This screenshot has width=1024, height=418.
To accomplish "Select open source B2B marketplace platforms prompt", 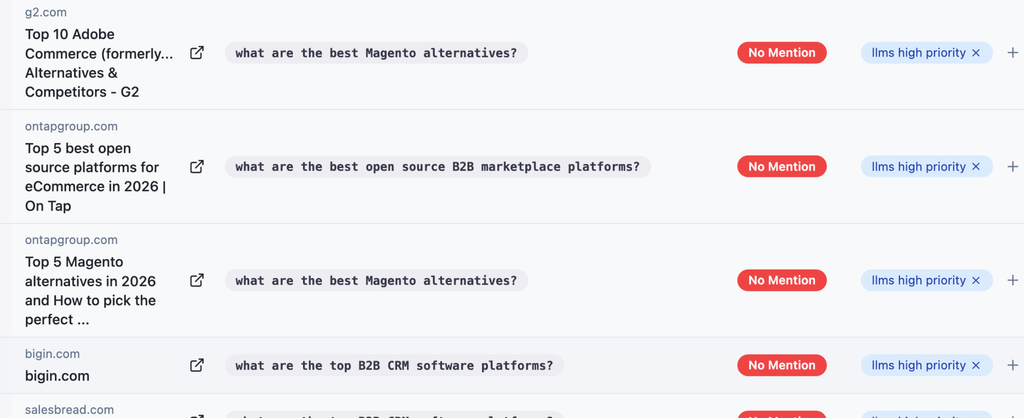I will click(x=438, y=167).
